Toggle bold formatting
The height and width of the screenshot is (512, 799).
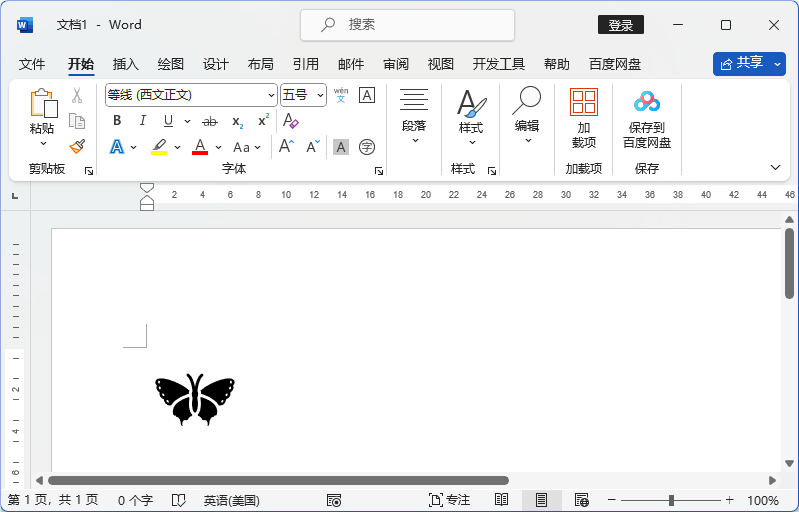117,121
